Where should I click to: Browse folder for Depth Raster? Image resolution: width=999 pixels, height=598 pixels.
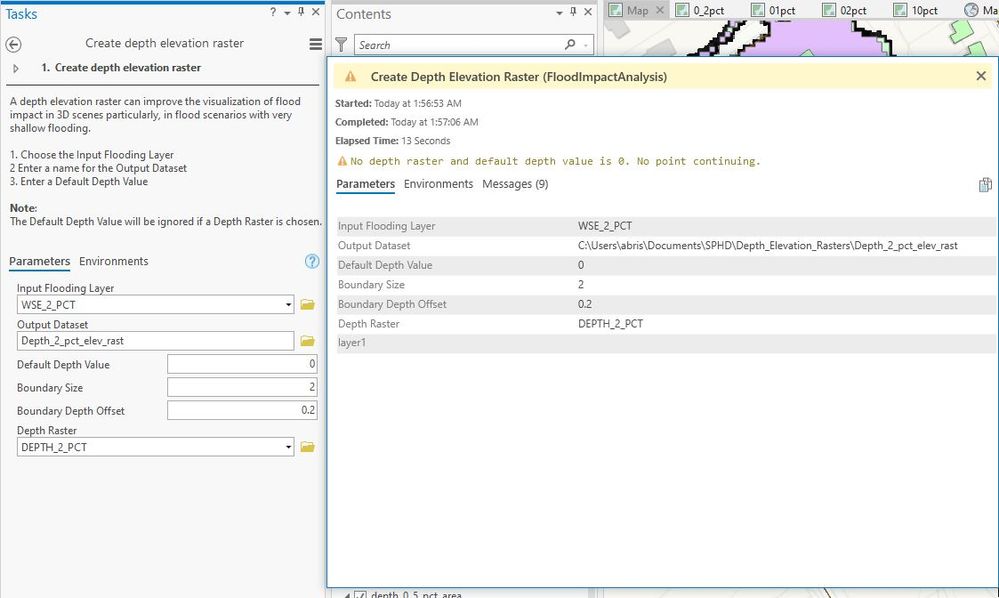pyautogui.click(x=308, y=447)
